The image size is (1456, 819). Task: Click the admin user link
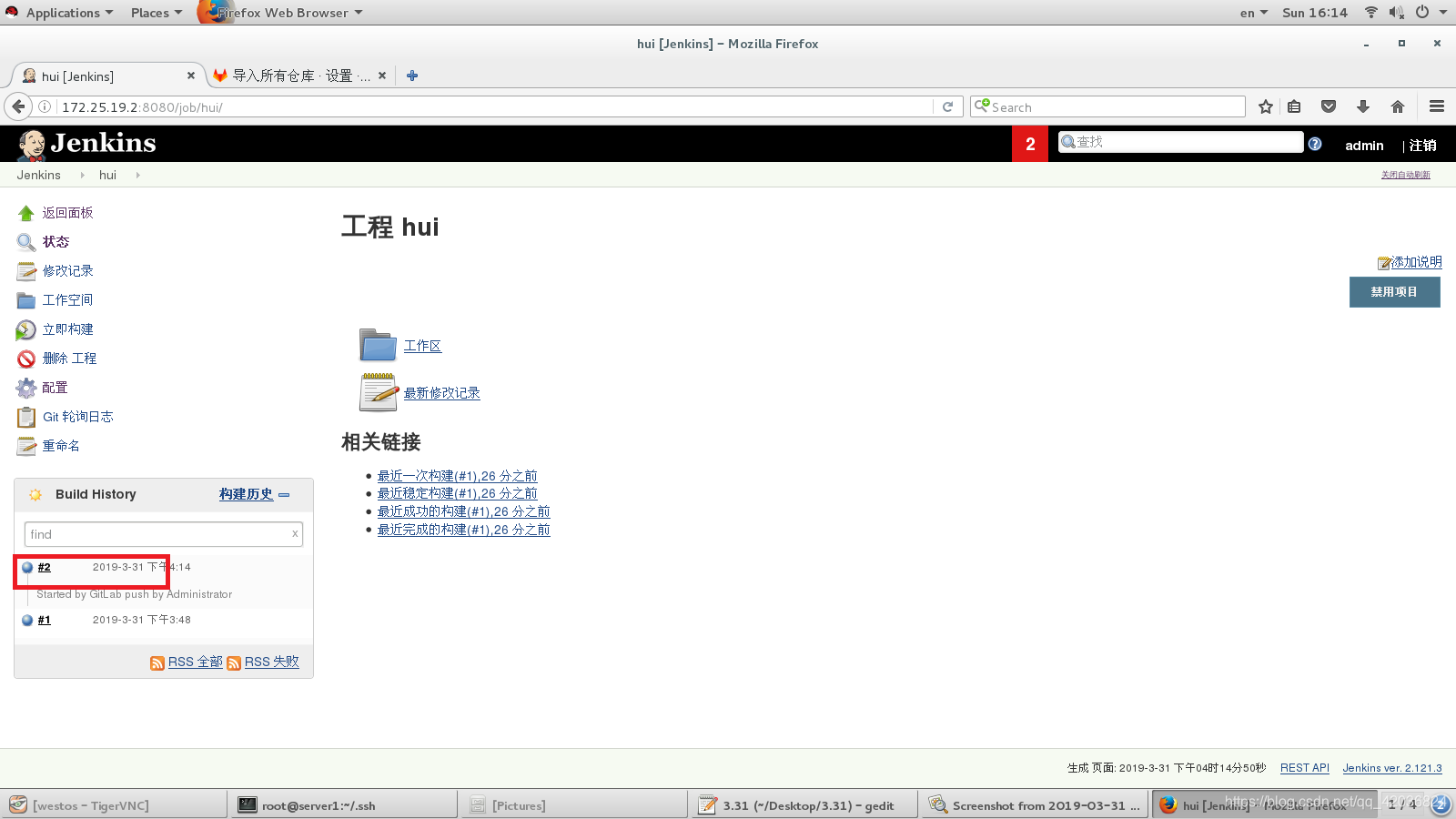tap(1364, 146)
